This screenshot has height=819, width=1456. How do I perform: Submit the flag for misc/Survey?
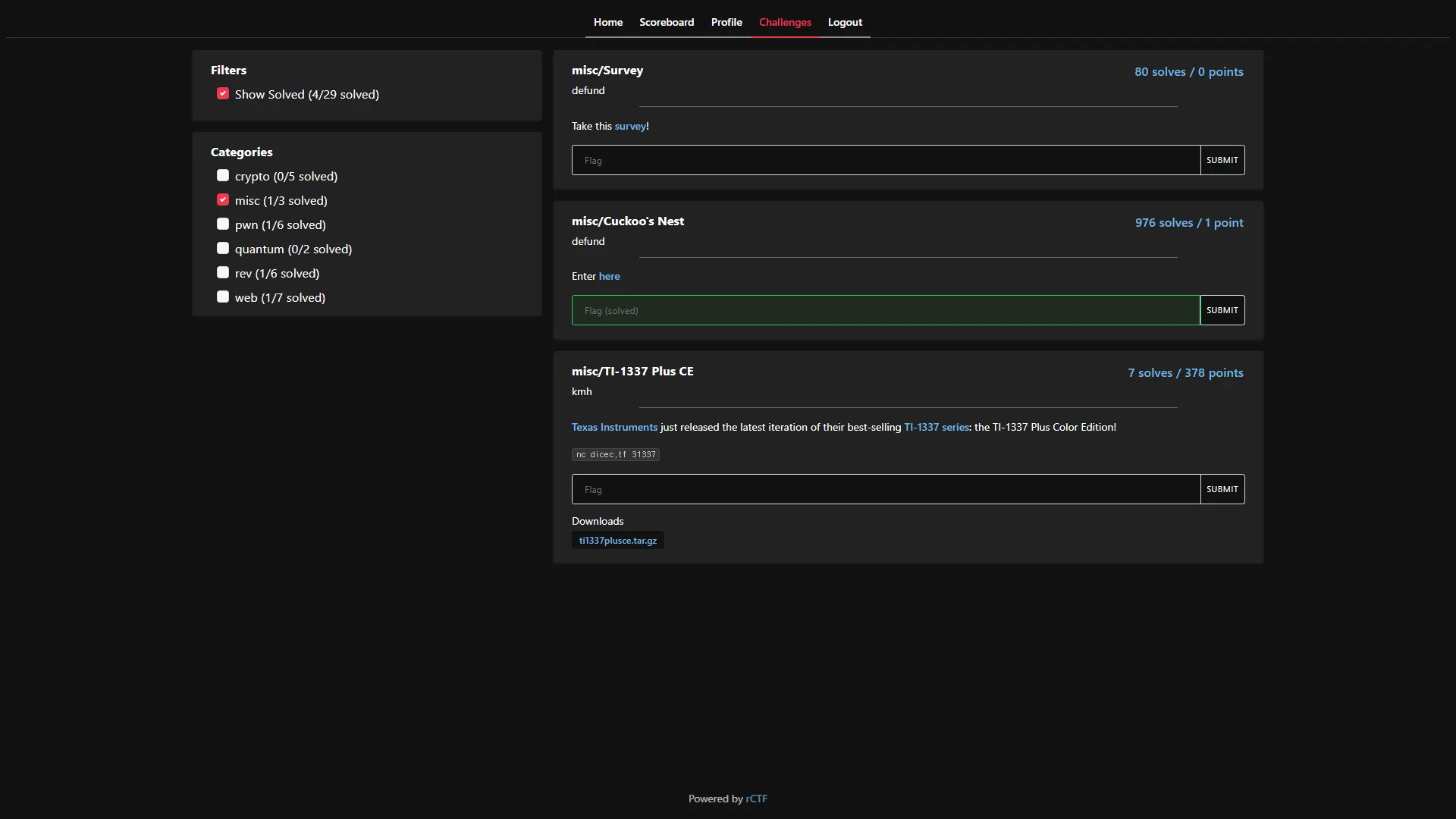pyautogui.click(x=1222, y=160)
